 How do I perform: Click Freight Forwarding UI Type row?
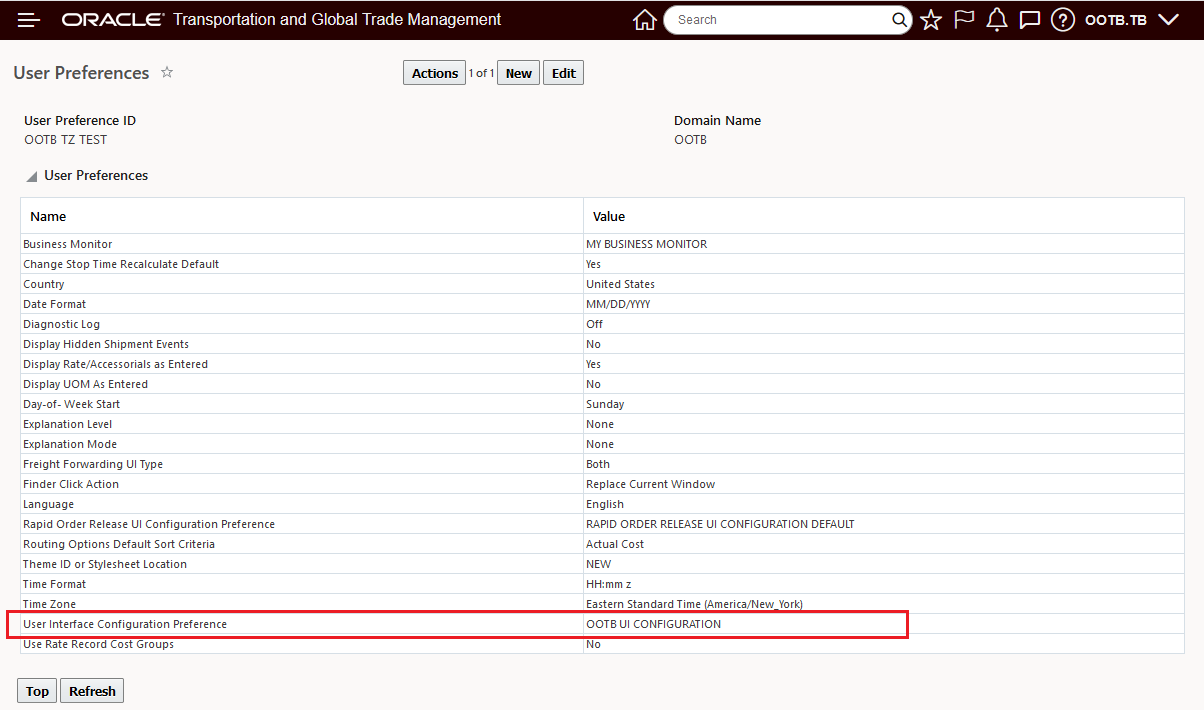(93, 464)
